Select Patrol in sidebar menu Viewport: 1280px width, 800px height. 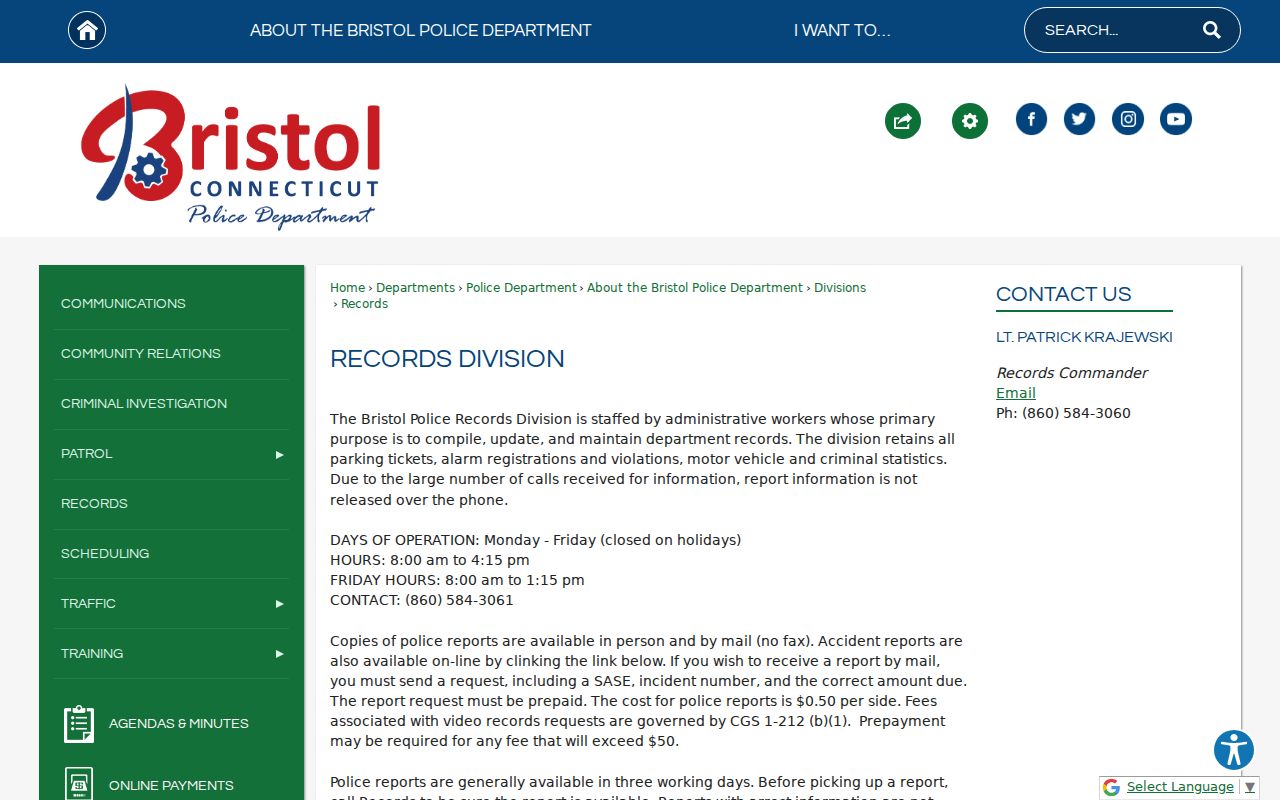(x=87, y=454)
